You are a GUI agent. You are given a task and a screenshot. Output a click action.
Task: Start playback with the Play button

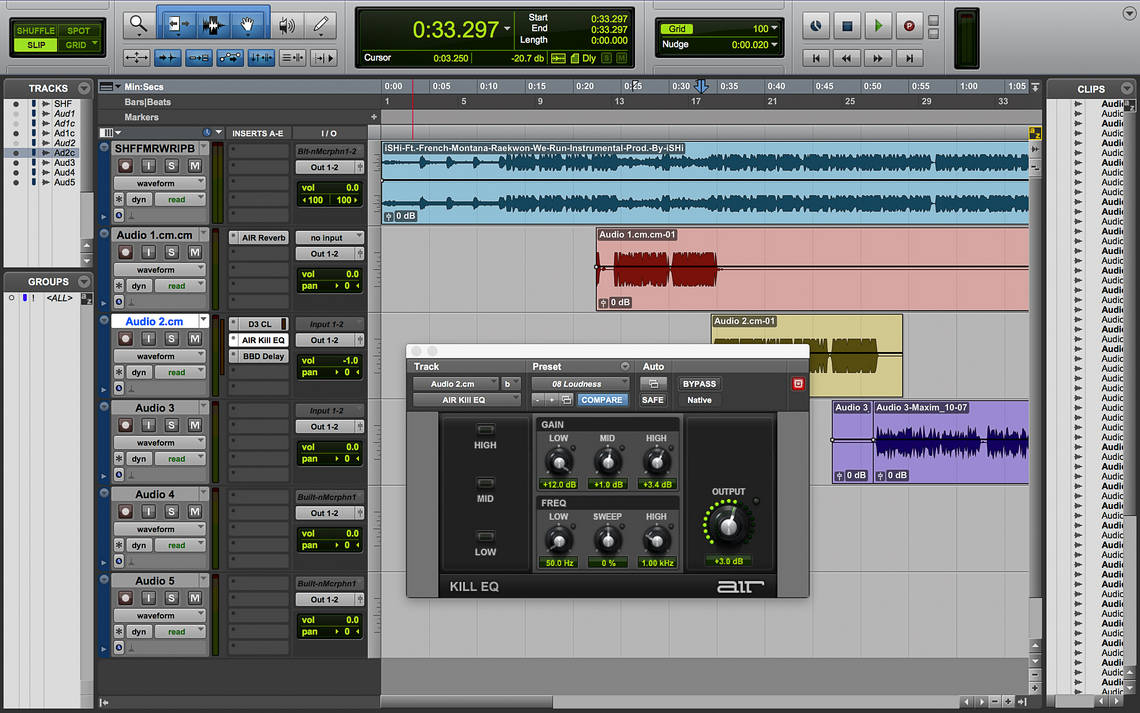click(878, 26)
